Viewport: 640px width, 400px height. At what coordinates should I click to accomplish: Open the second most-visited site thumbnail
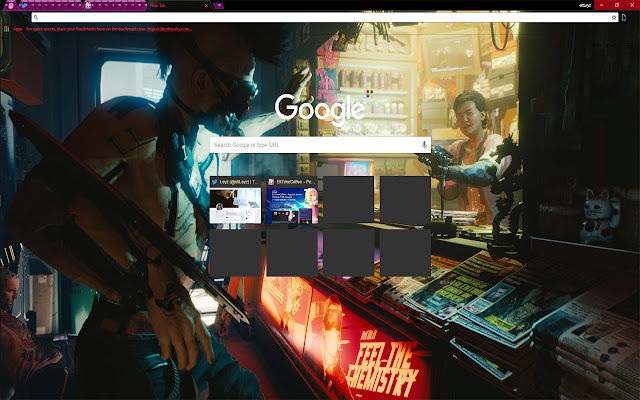point(292,200)
